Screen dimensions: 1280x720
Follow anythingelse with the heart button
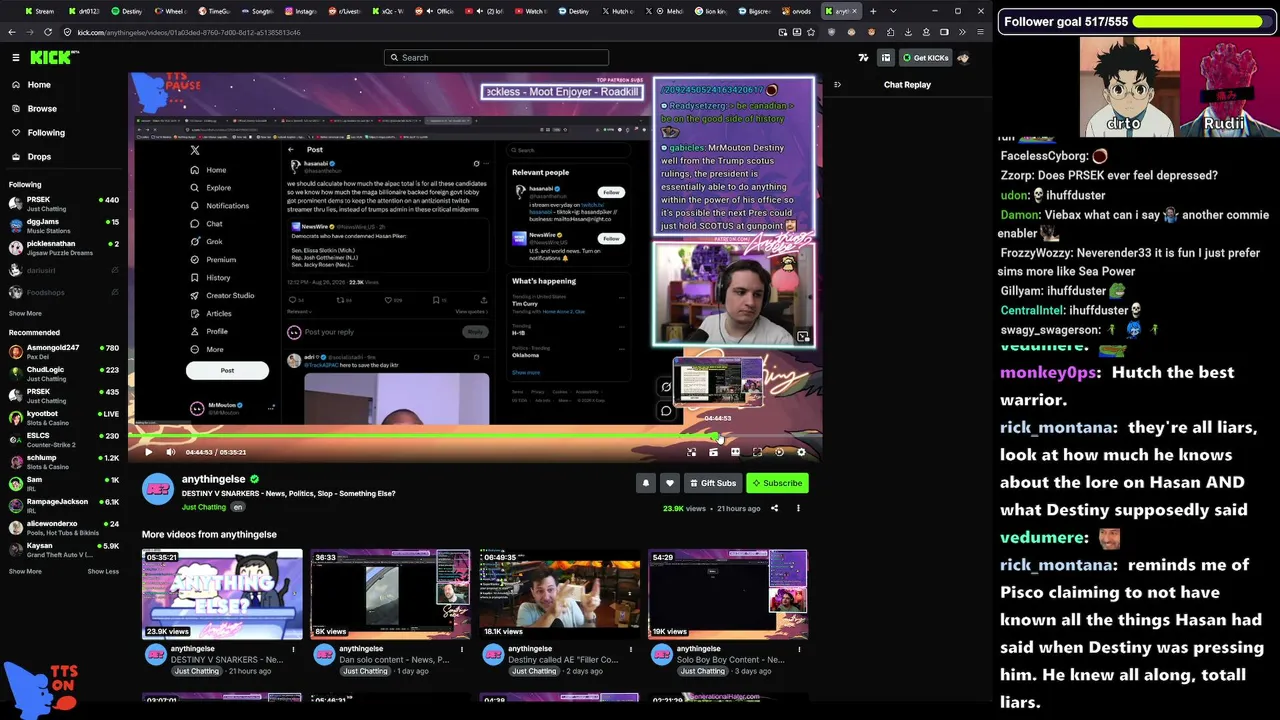point(670,483)
